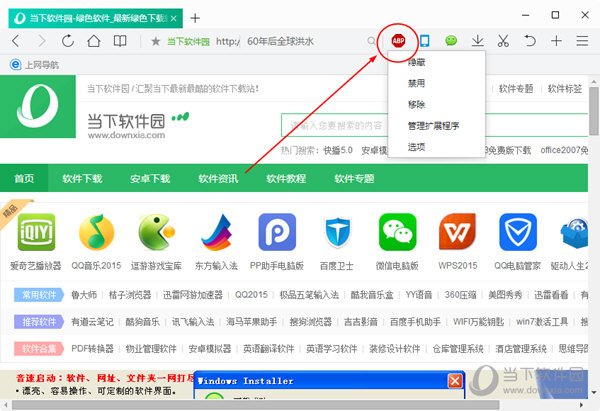Open the QQ音乐2015 app icon

[x=96, y=232]
